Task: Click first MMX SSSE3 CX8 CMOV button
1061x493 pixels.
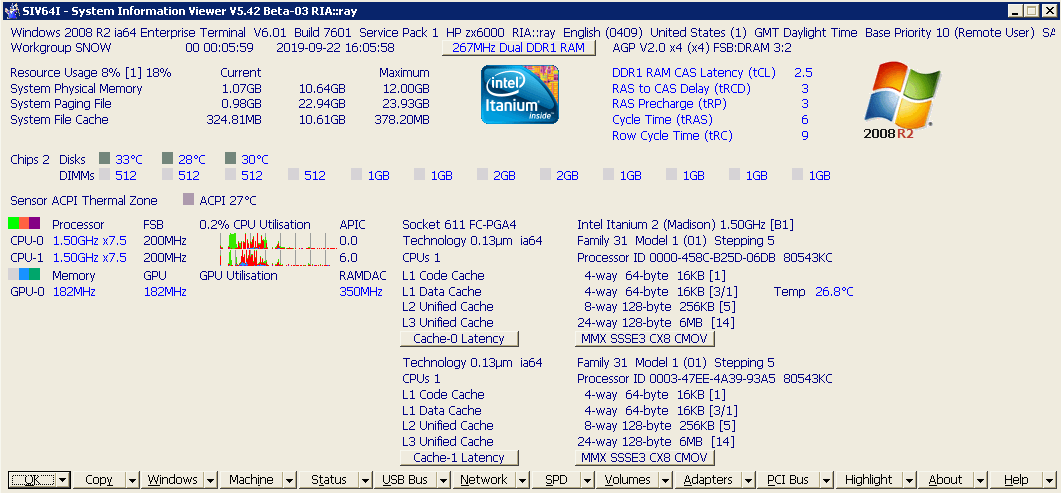Action: 645,339
